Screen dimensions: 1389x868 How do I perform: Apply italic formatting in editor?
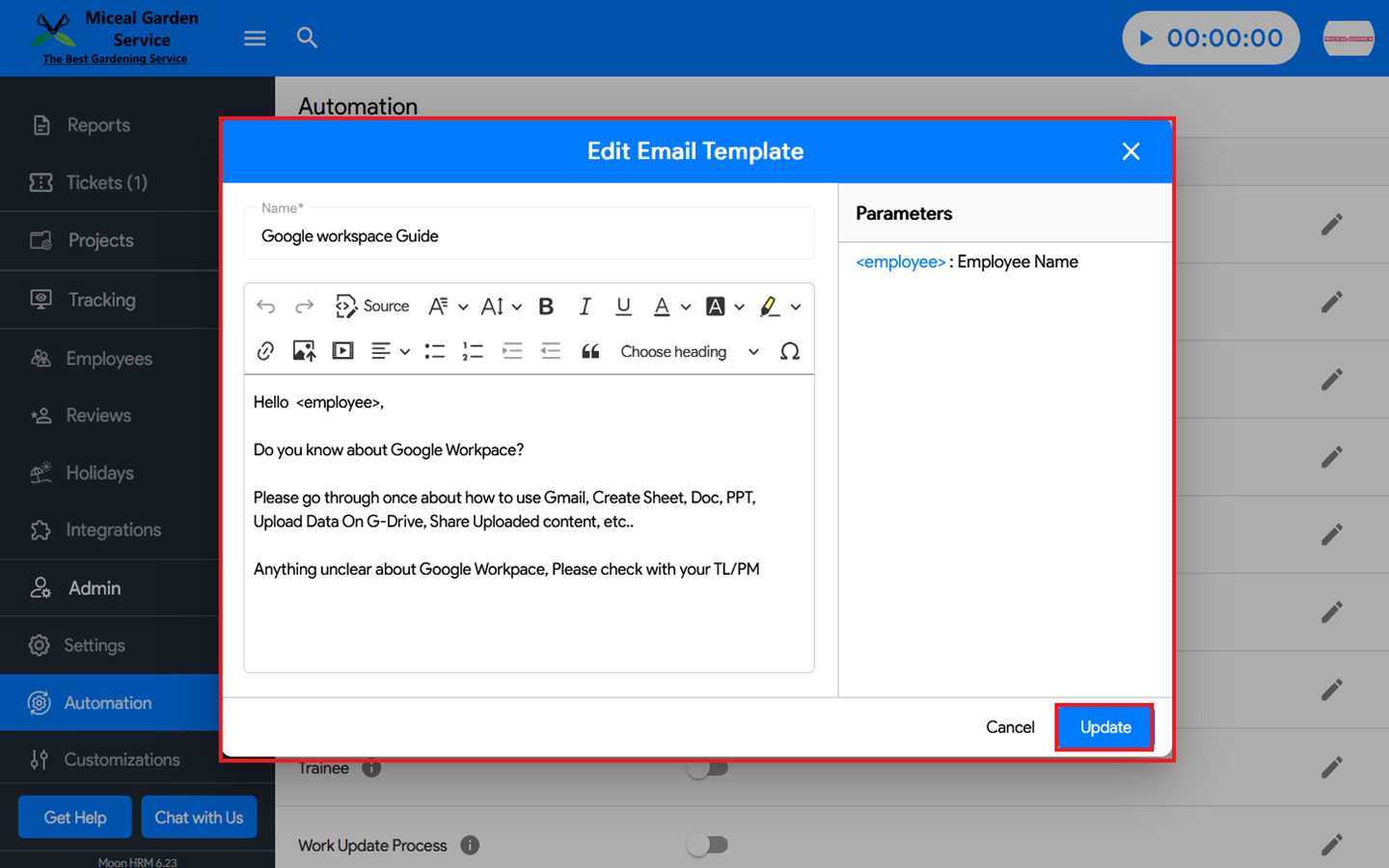pyautogui.click(x=585, y=307)
